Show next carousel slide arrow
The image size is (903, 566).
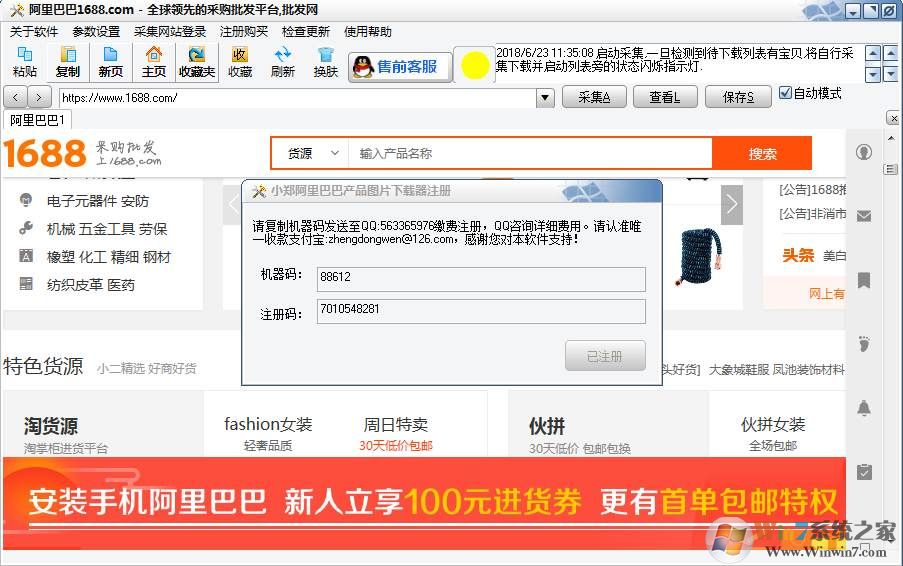[x=731, y=204]
